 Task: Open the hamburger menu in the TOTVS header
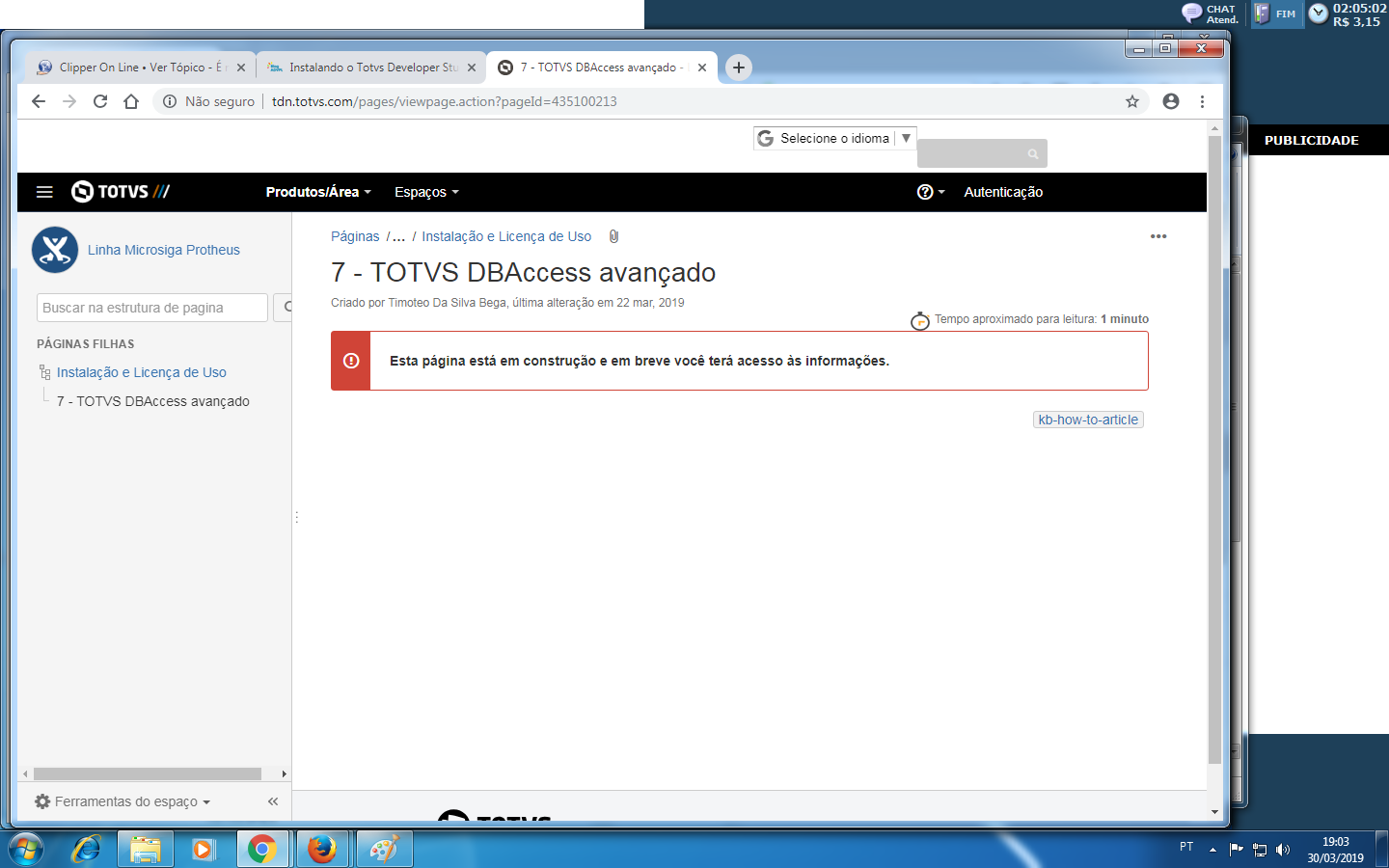[44, 192]
